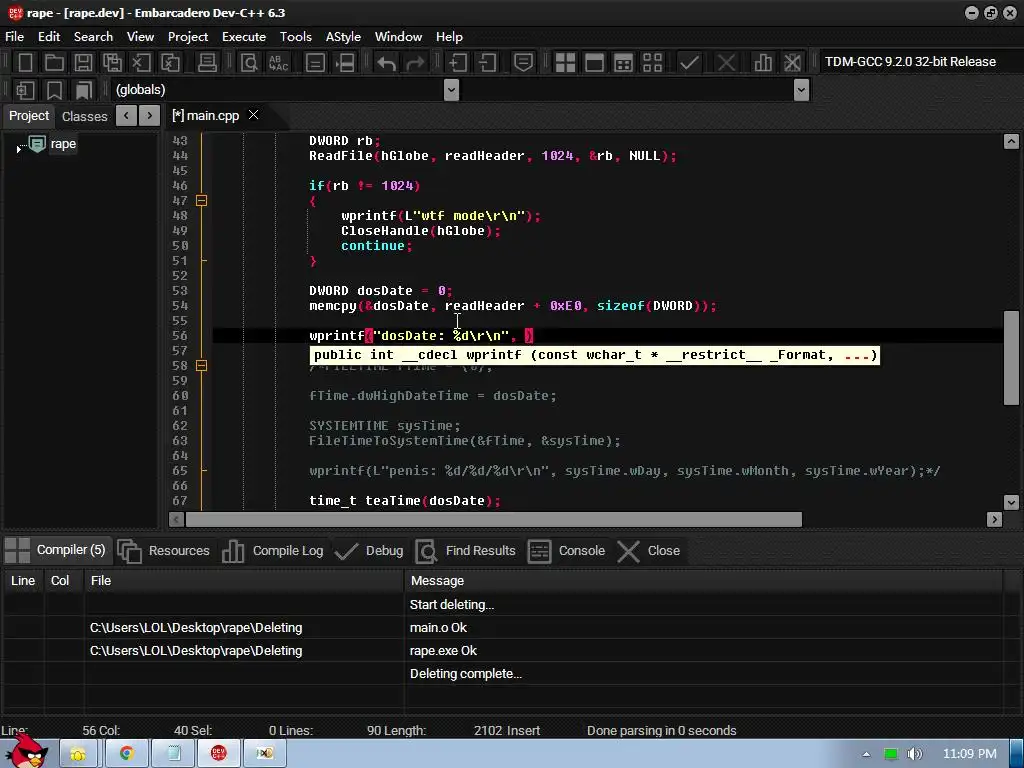1024x768 pixels.
Task: Click the Open file folder icon
Action: pyautogui.click(x=54, y=63)
